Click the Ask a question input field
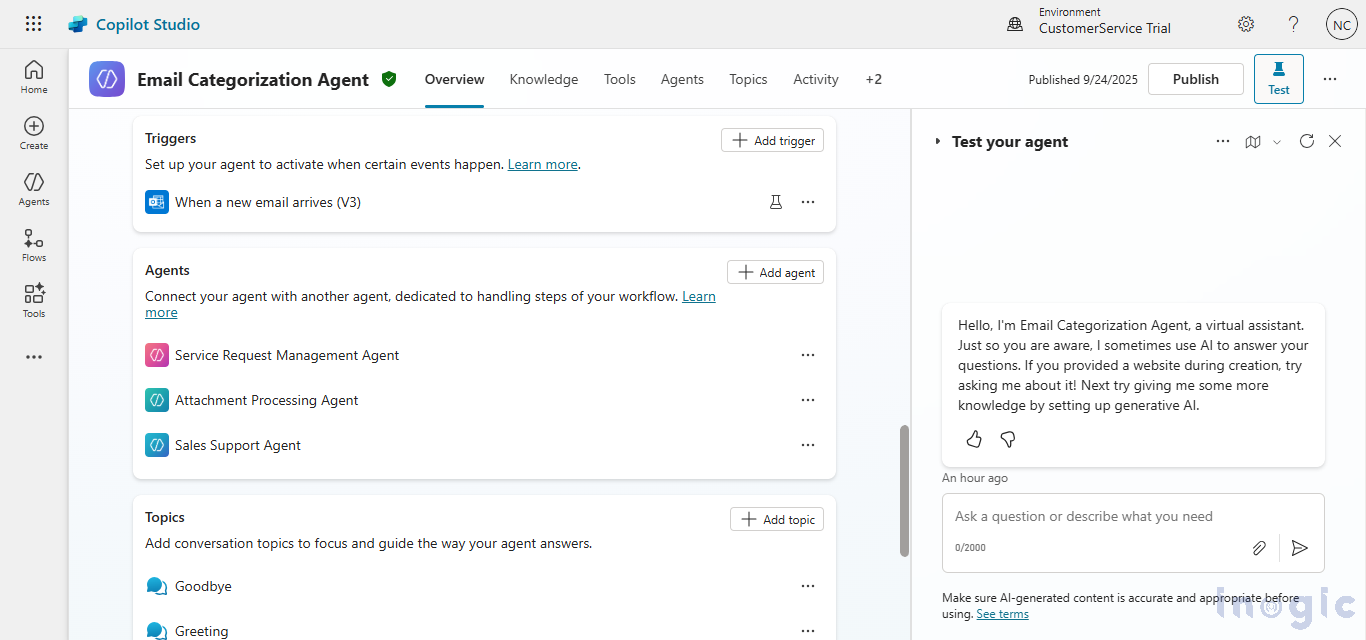Screen dimensions: 1366x640 [x=1100, y=517]
